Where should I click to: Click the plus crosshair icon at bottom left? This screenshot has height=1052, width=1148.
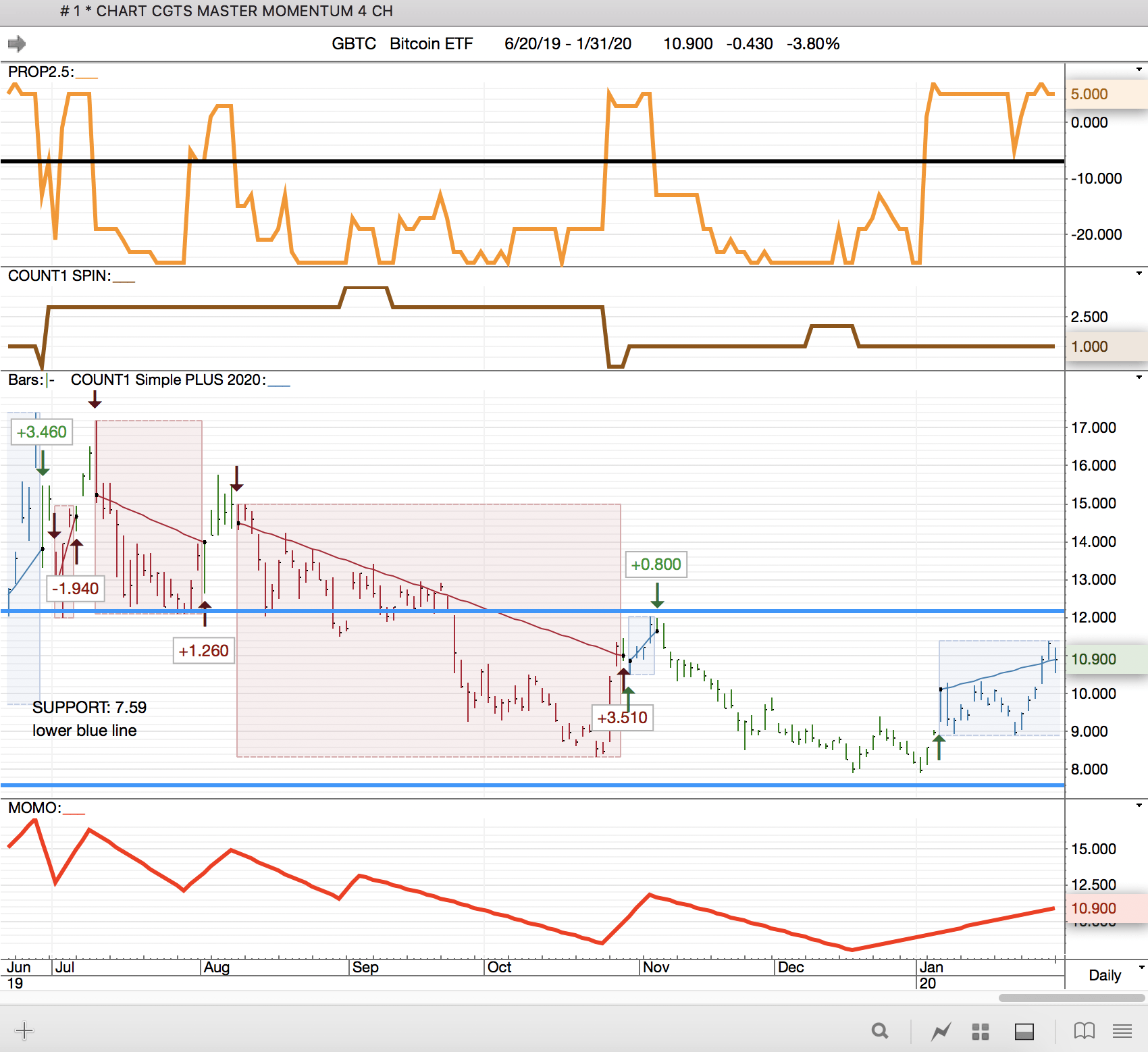pos(24,1030)
